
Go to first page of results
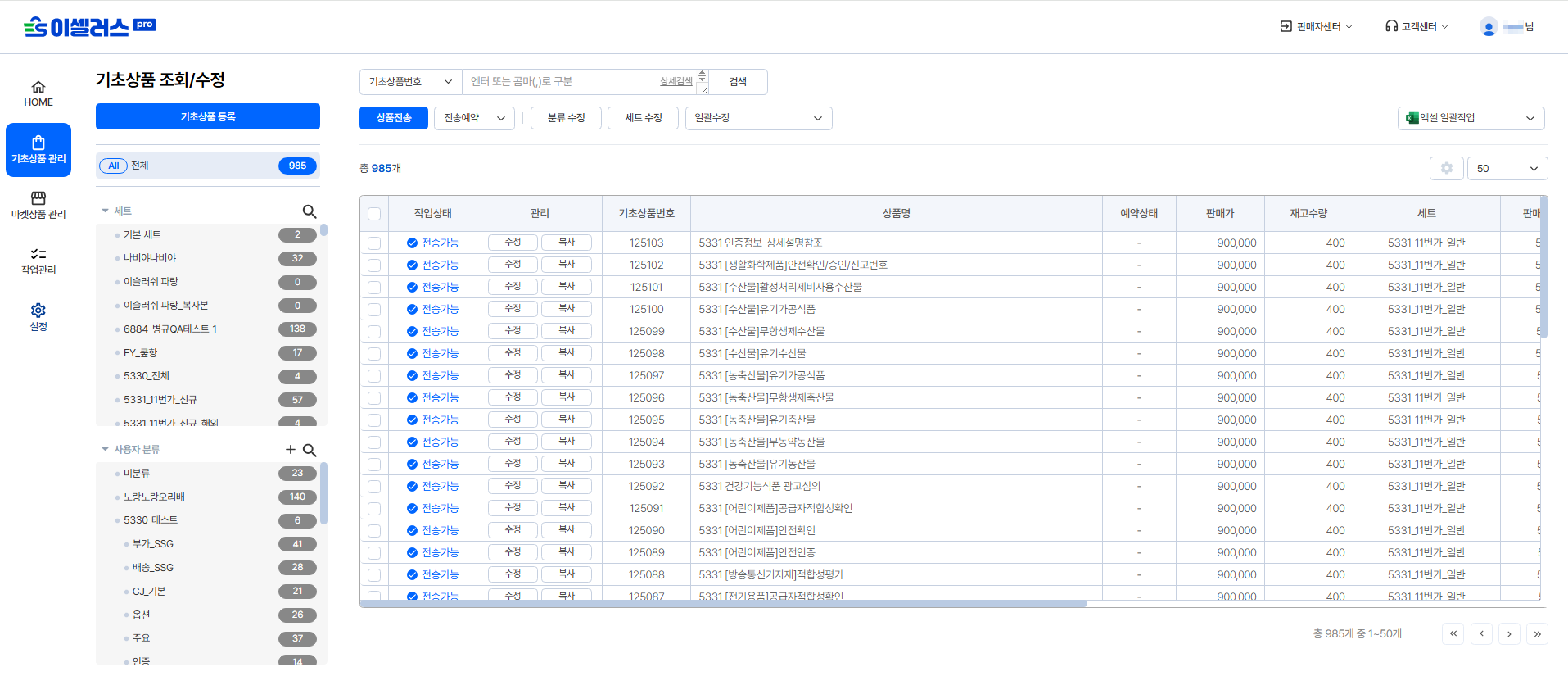[1453, 633]
